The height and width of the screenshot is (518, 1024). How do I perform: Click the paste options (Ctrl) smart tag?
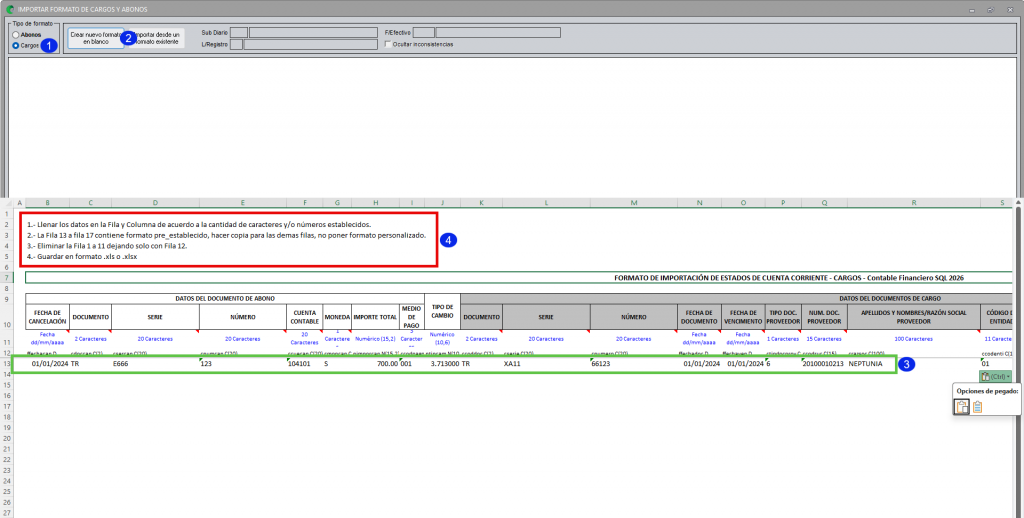pyautogui.click(x=995, y=376)
